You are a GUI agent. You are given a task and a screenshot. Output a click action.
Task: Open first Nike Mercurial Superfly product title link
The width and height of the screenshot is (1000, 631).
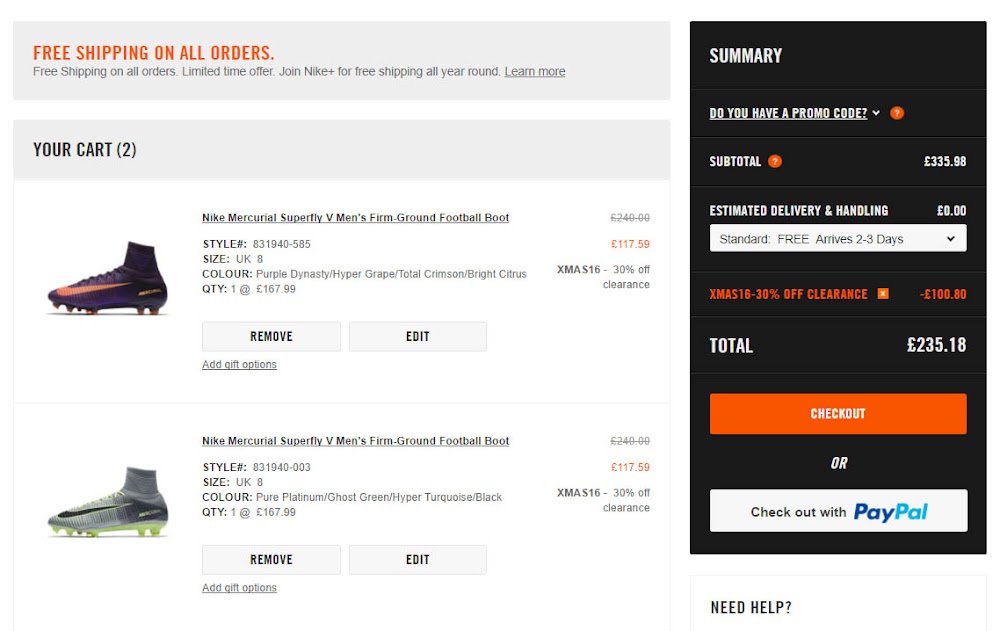355,218
